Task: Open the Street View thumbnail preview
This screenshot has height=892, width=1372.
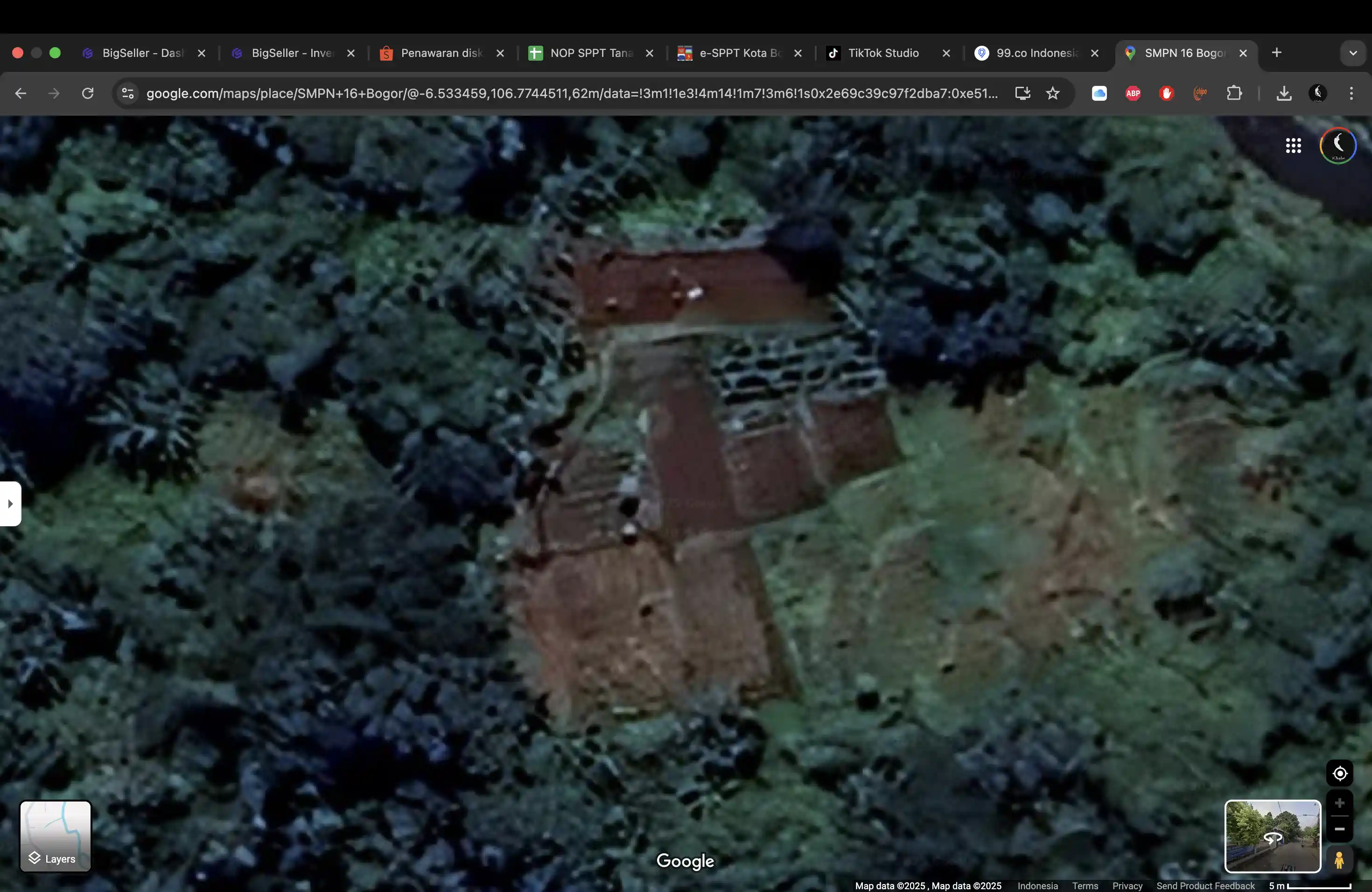Action: [1272, 836]
